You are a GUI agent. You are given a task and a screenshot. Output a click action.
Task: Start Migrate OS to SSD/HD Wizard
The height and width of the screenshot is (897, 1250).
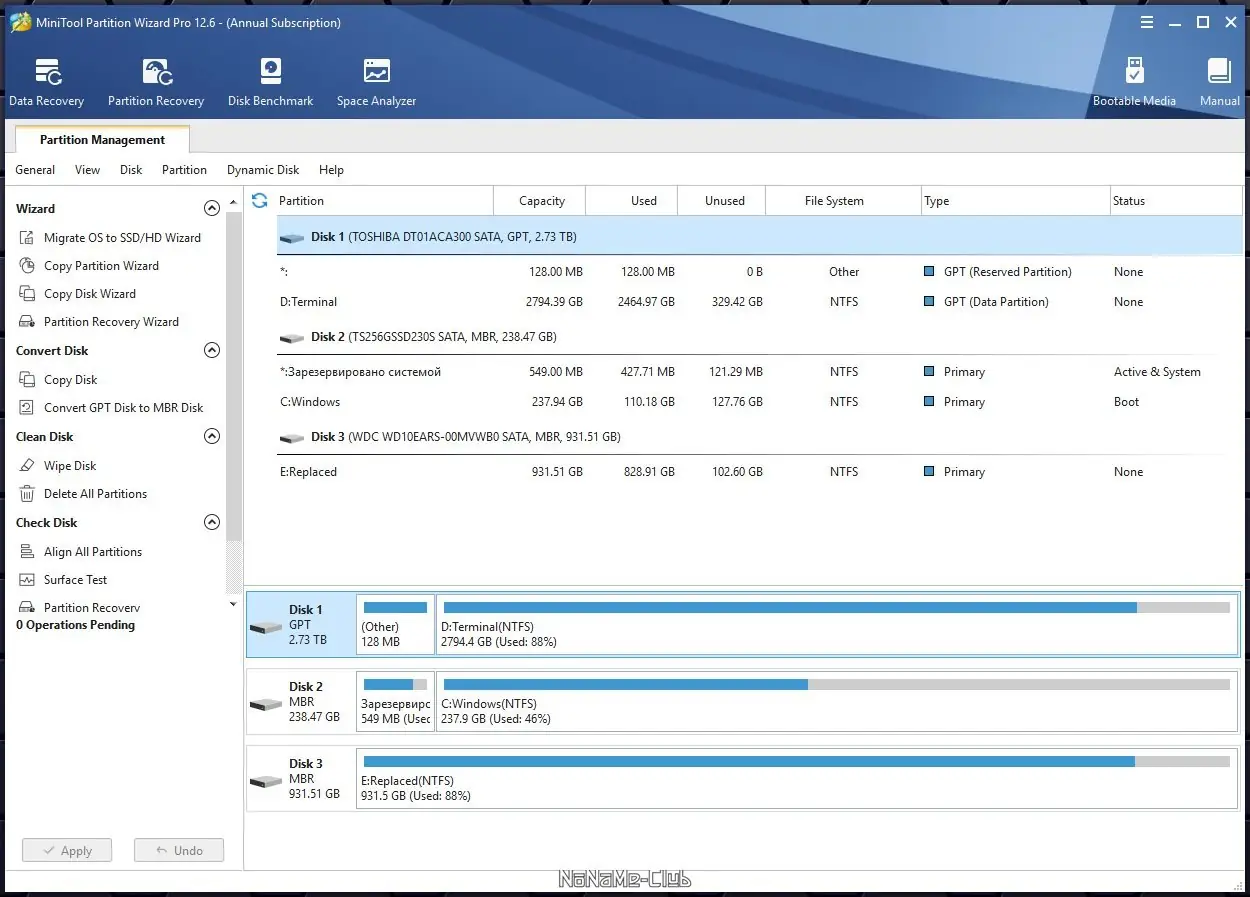(x=122, y=238)
